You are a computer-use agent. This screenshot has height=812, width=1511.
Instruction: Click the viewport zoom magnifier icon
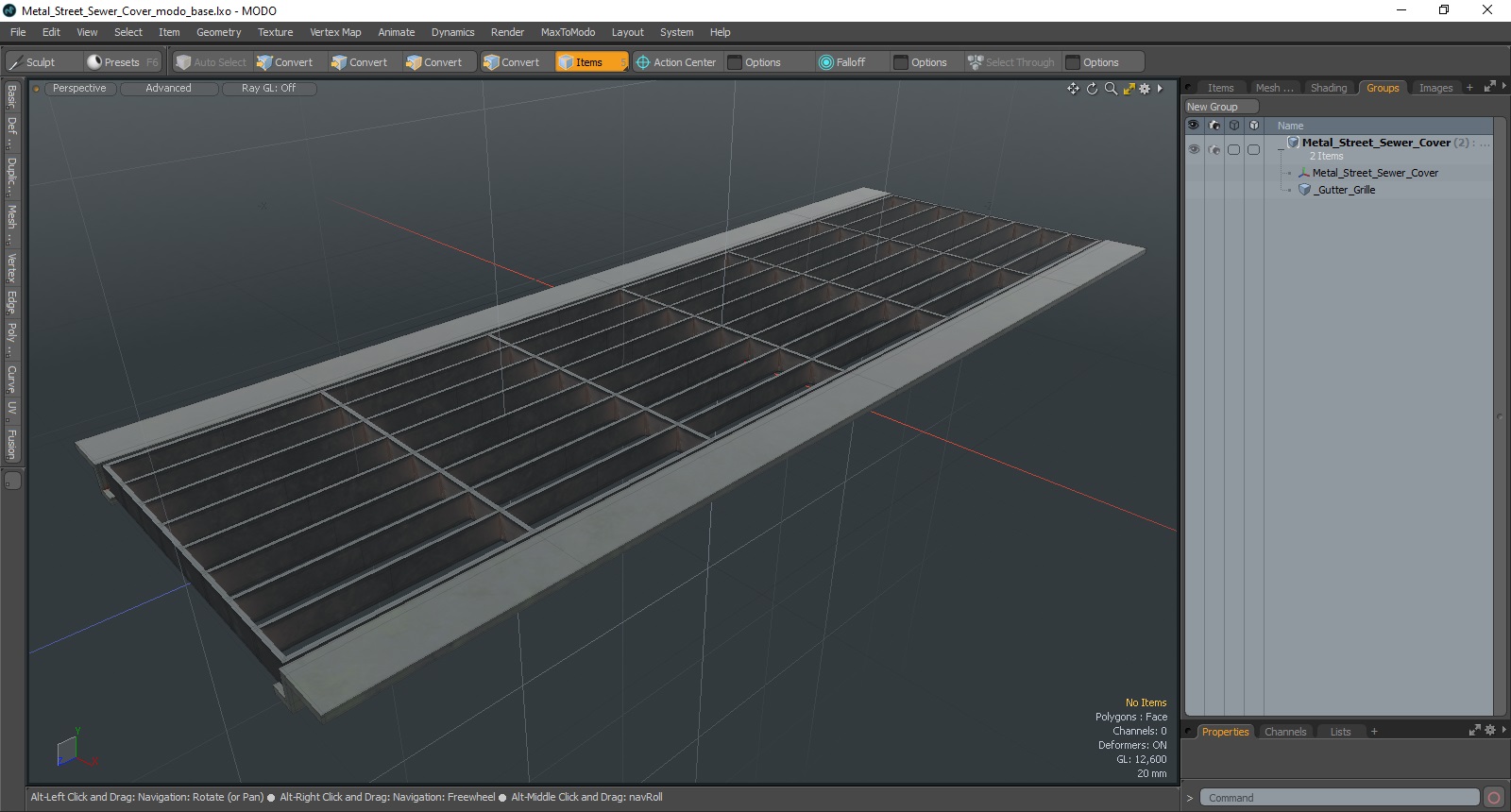point(1111,89)
